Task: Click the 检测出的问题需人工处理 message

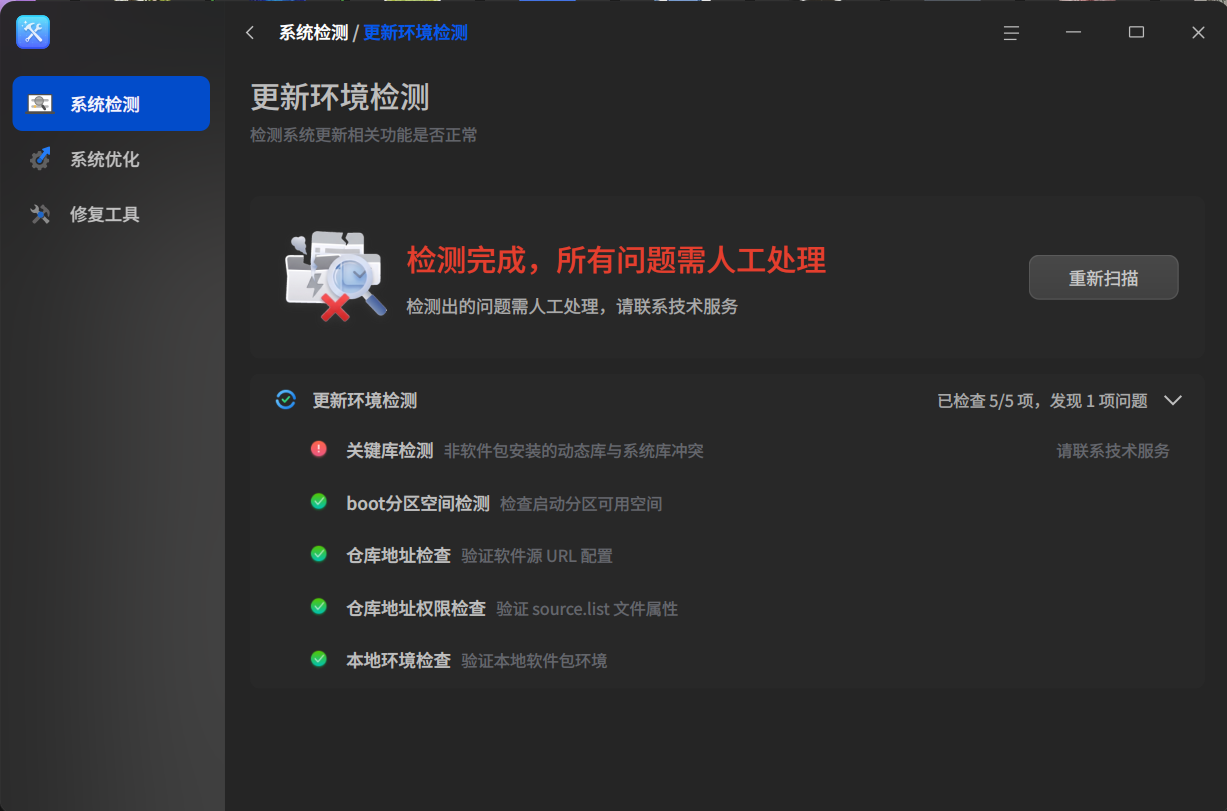Action: pos(572,307)
